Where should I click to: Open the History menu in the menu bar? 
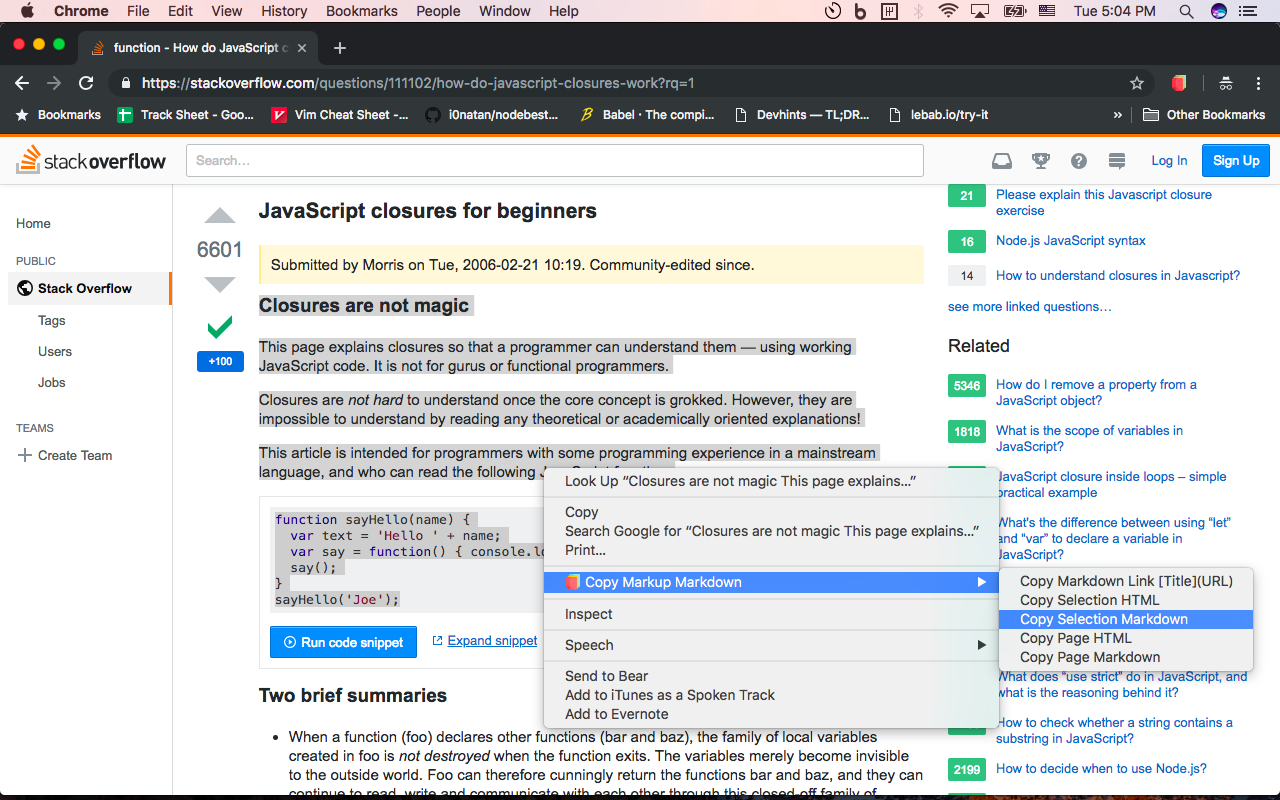coord(284,11)
